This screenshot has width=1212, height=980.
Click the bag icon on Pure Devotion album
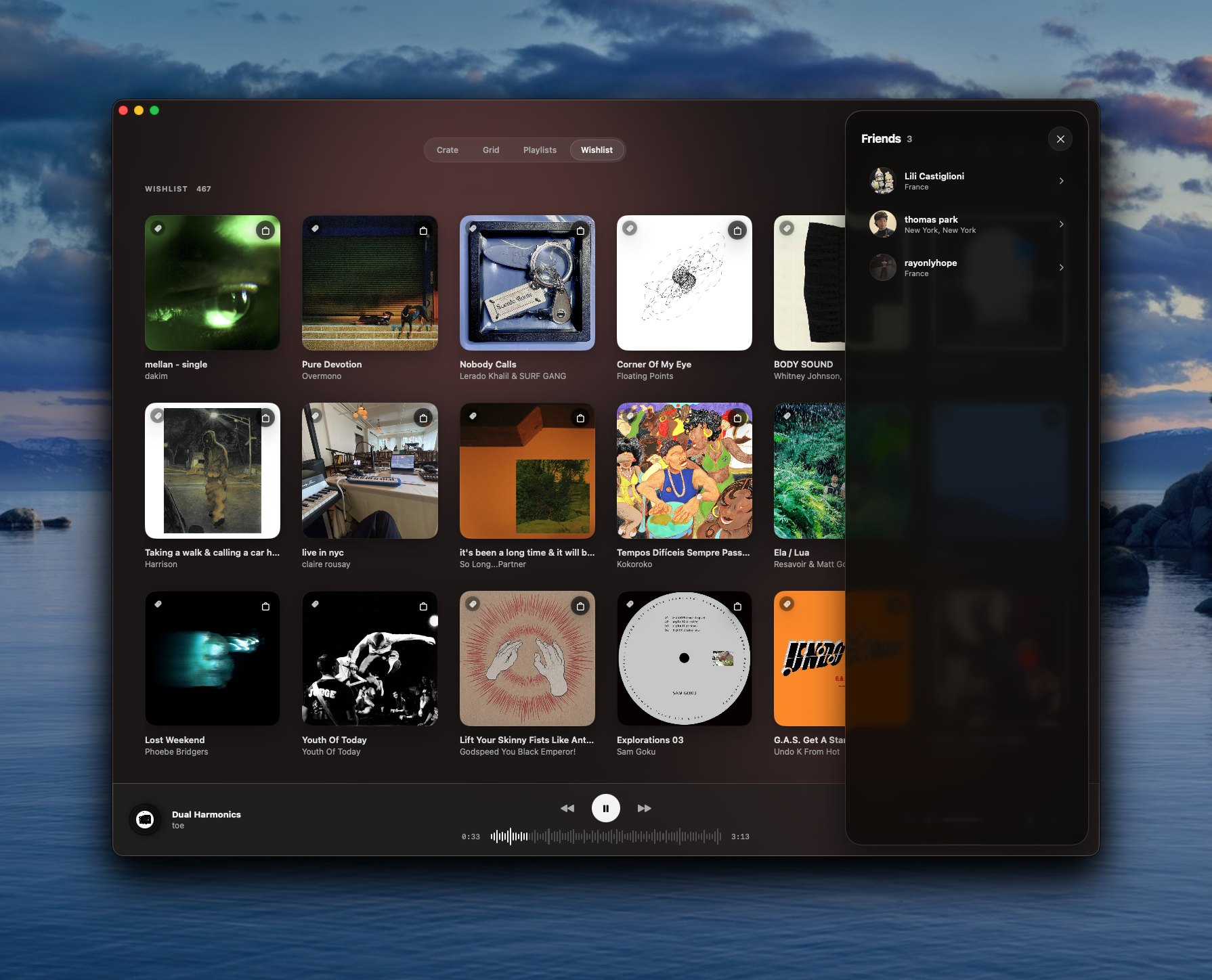pyautogui.click(x=423, y=231)
